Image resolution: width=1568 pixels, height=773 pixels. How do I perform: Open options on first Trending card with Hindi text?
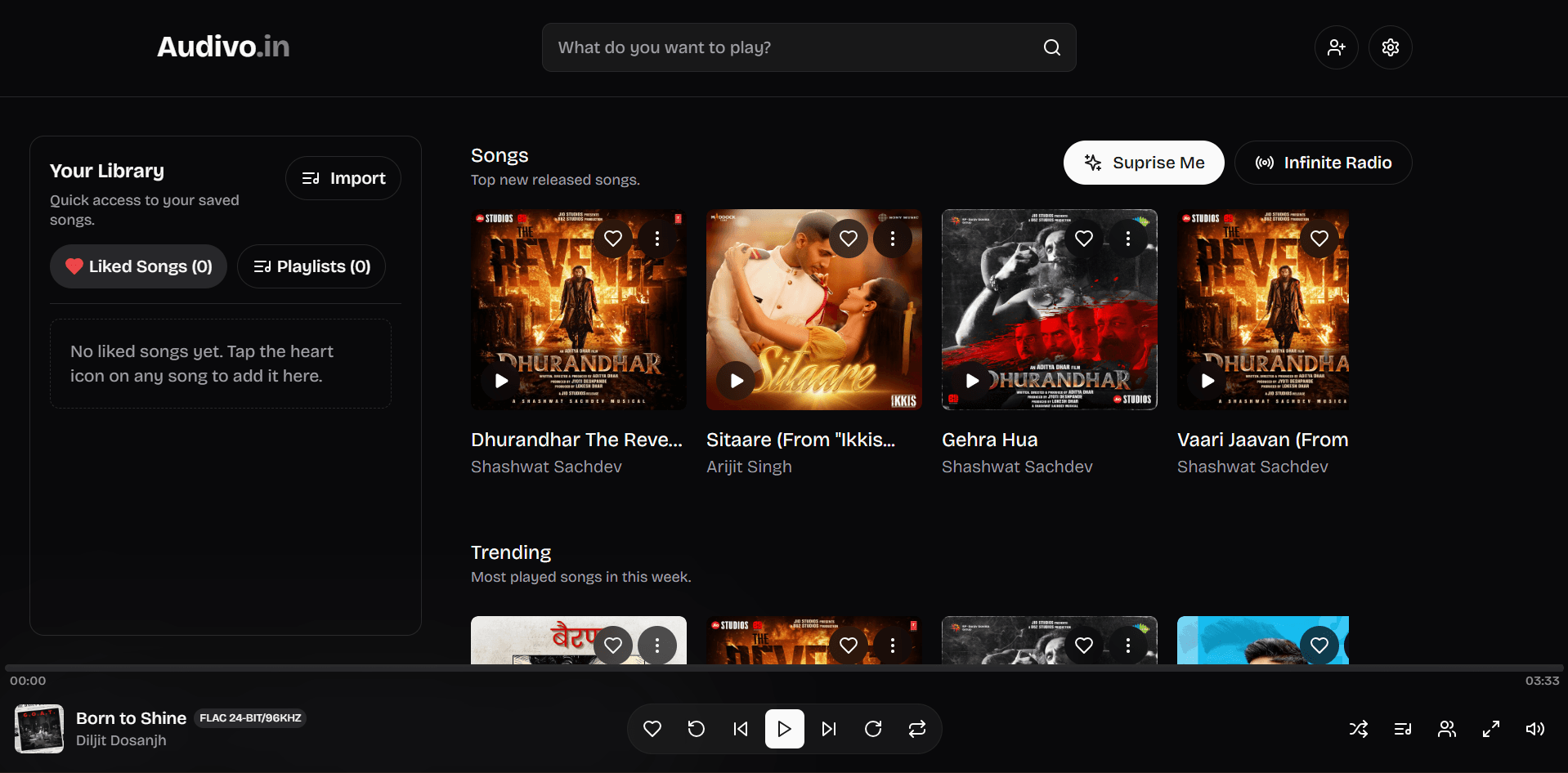(x=657, y=646)
